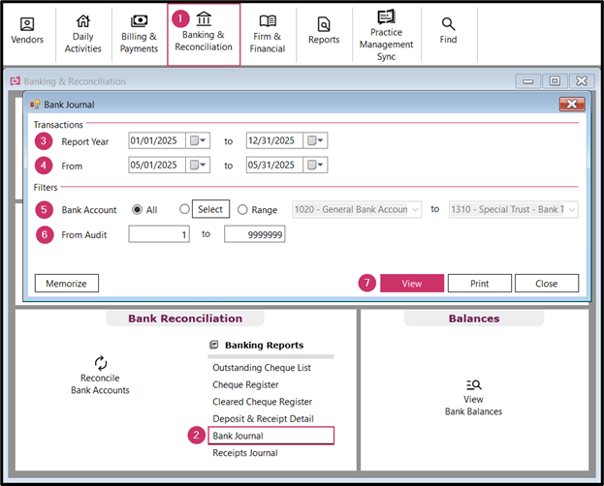Minimize the Banking & Reconciliation window

click(x=528, y=81)
